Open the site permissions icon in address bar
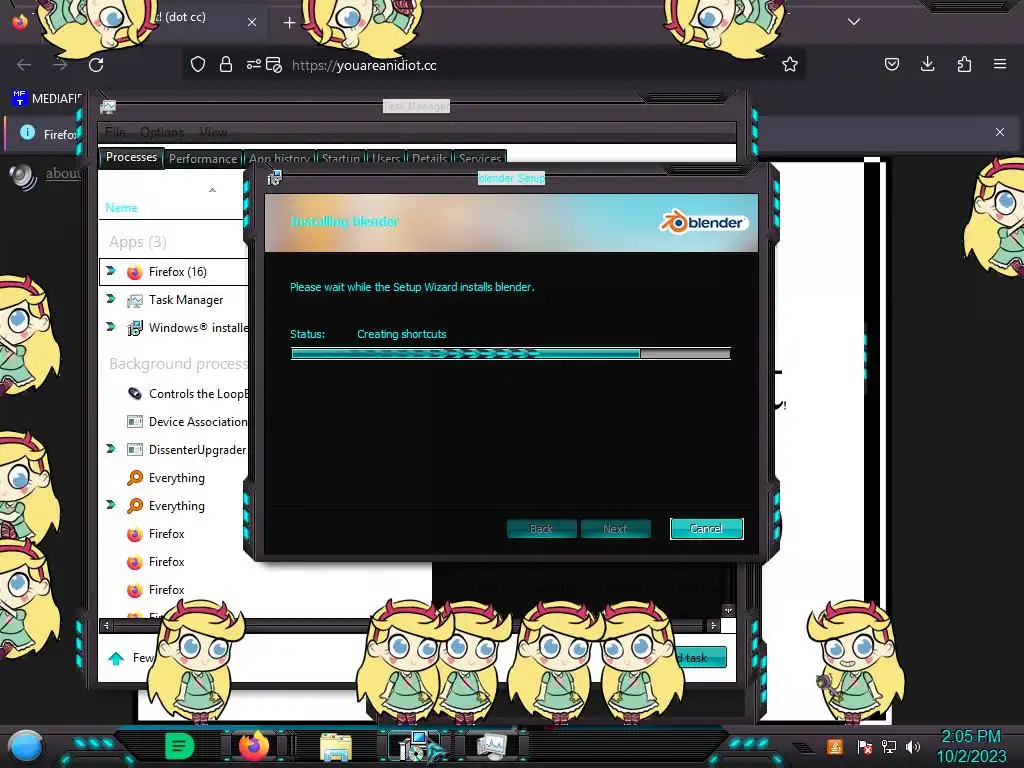Screen dimensions: 1024x768 point(253,65)
